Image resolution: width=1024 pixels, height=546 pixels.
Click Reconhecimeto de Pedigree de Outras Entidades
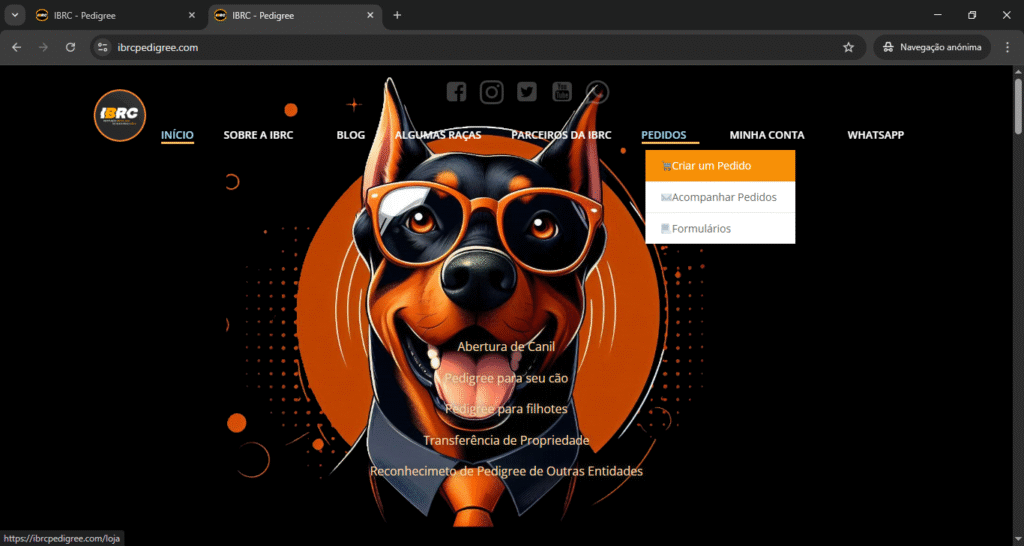[x=506, y=471]
